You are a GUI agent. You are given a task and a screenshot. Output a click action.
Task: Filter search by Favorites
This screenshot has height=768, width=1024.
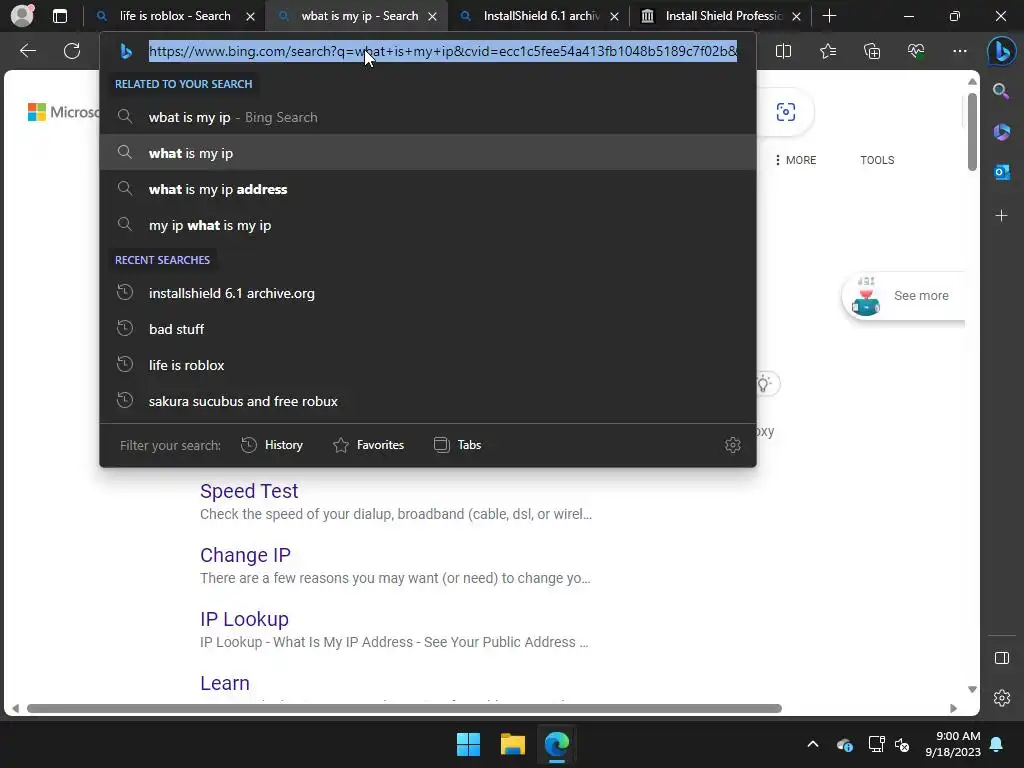[368, 445]
